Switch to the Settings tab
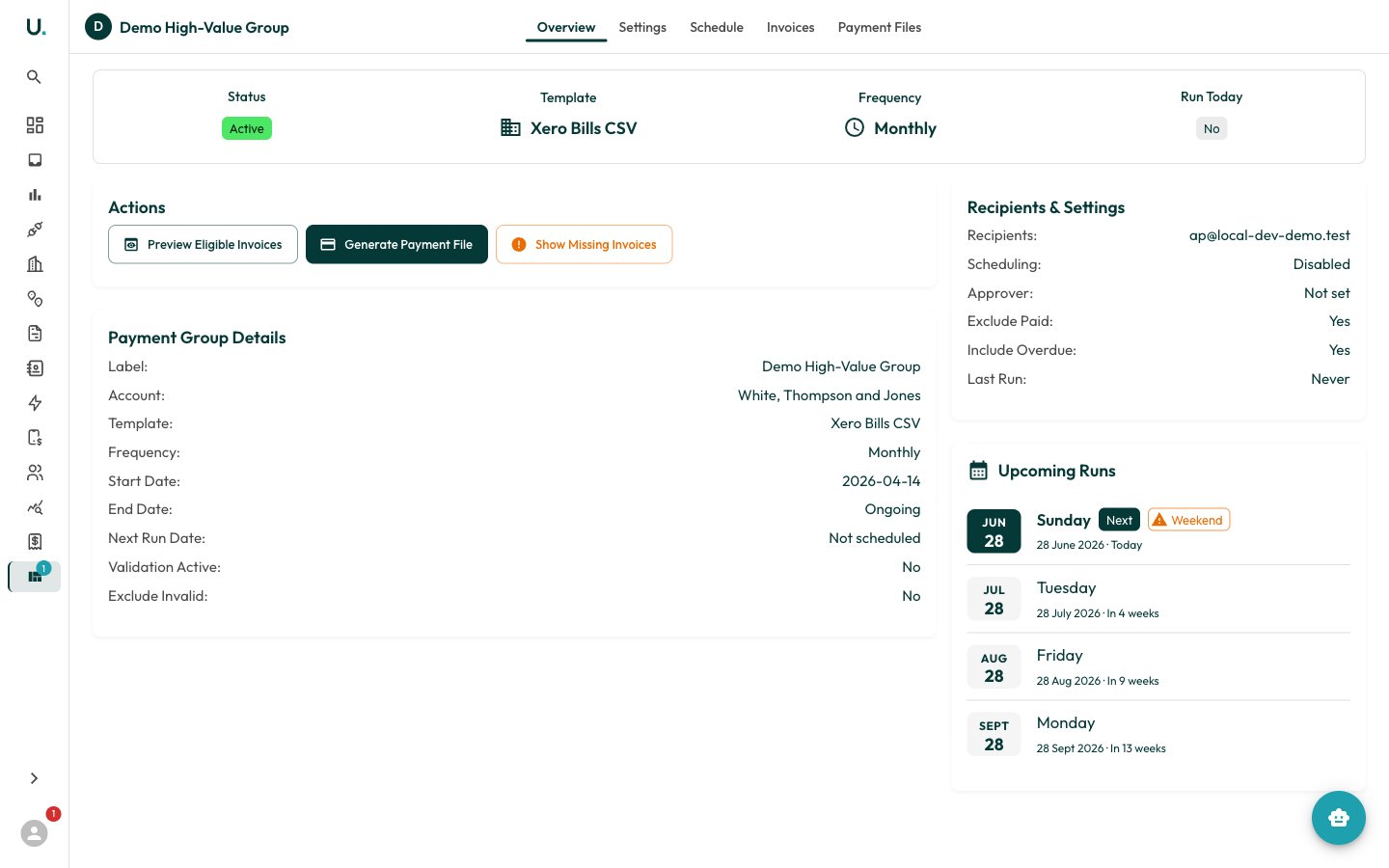Viewport: 1389px width, 868px height. coord(642,27)
